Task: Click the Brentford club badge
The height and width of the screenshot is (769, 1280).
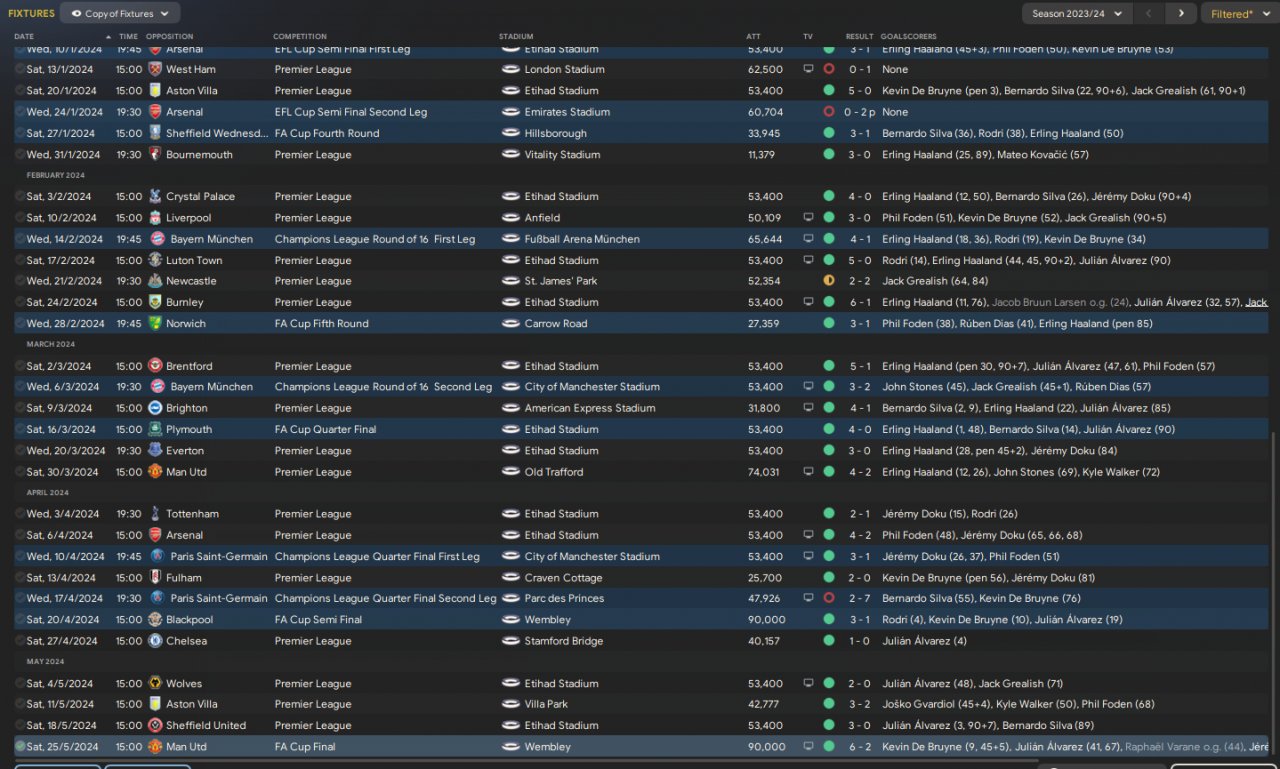Action: point(155,367)
